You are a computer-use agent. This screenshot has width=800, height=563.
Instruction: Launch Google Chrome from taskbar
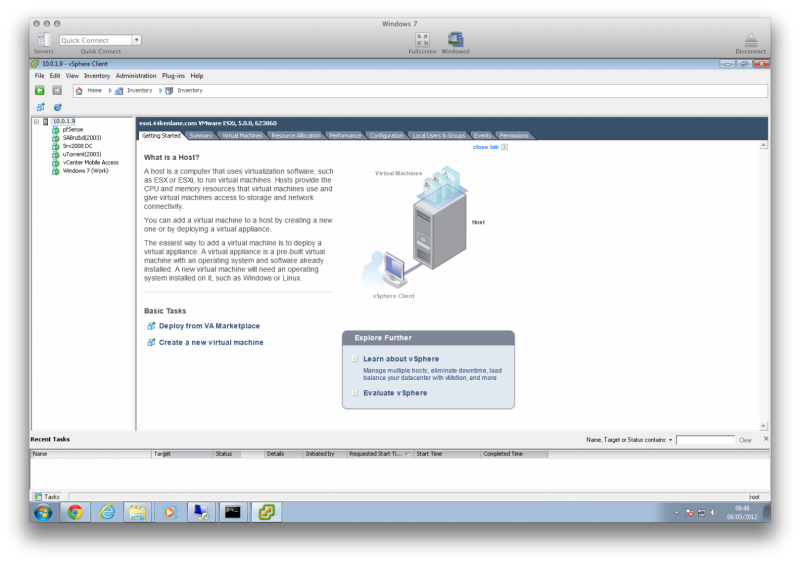(x=75, y=512)
